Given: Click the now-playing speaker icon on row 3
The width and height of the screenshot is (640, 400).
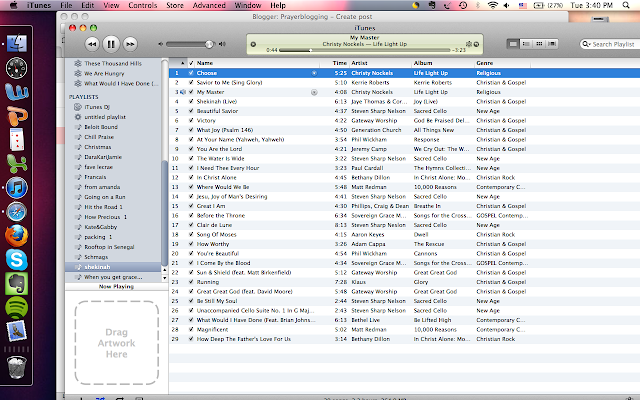Looking at the screenshot, I should [183, 92].
